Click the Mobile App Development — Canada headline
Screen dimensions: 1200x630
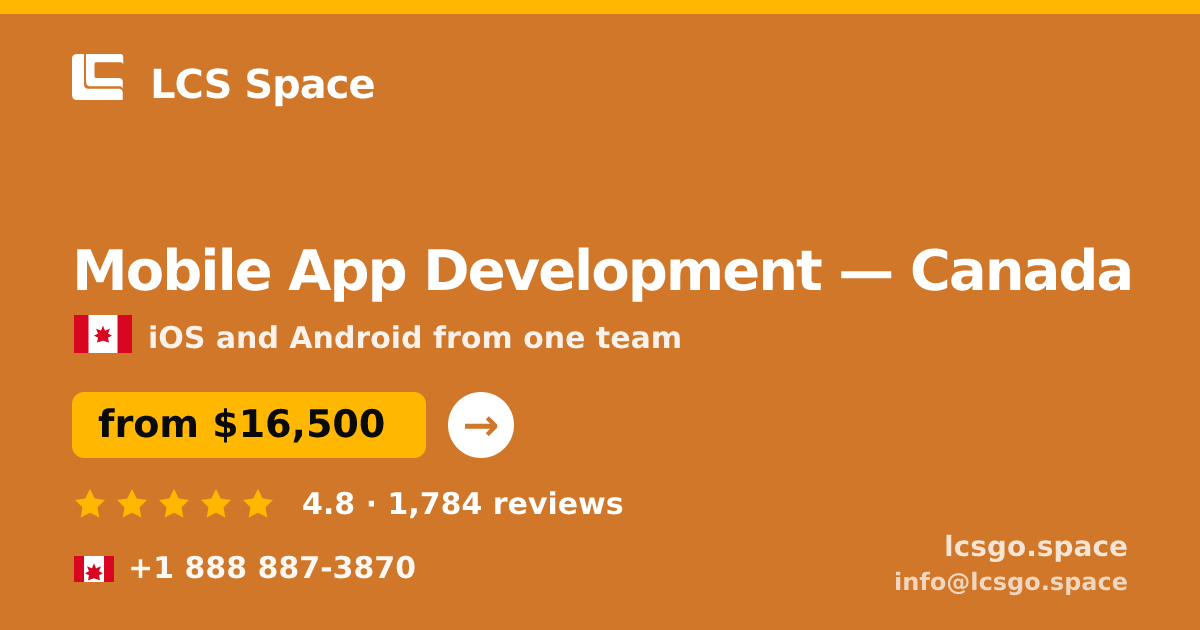602,271
